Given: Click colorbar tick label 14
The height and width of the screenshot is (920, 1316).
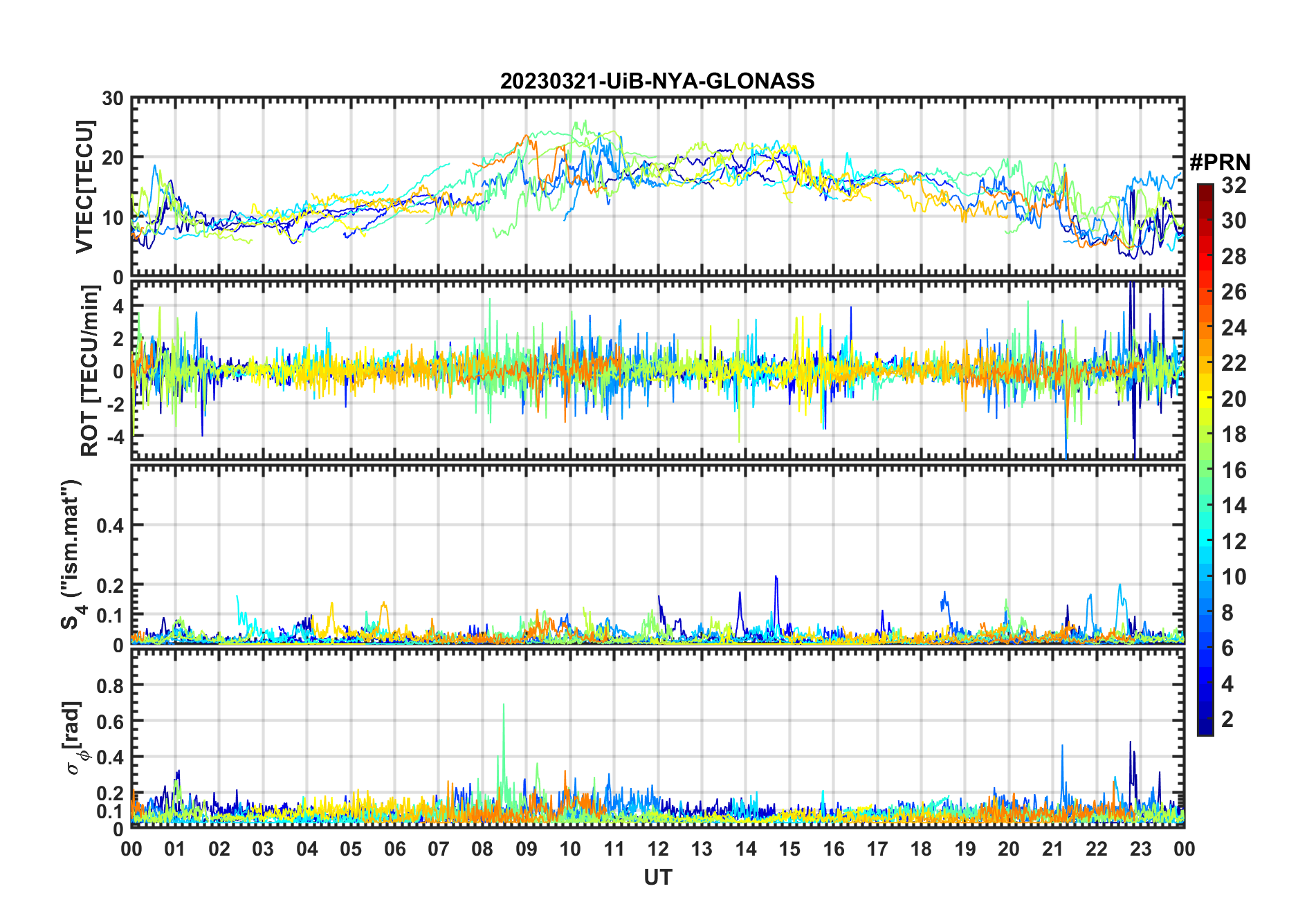Looking at the screenshot, I should pyautogui.click(x=1234, y=506).
